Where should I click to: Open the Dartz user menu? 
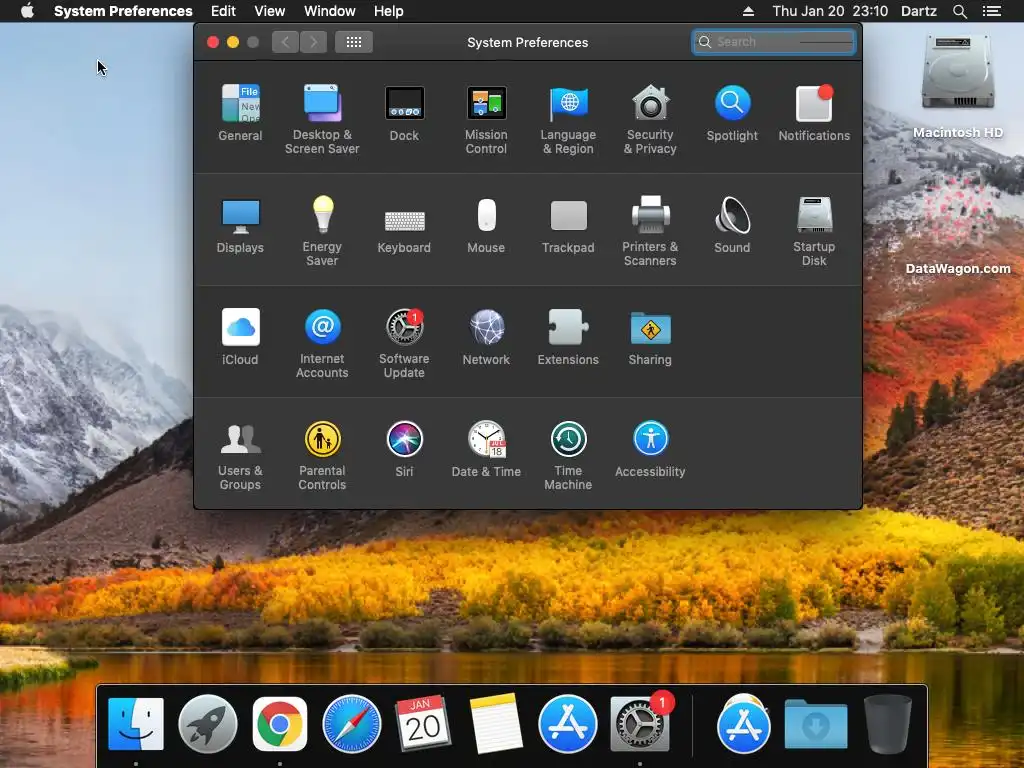919,11
